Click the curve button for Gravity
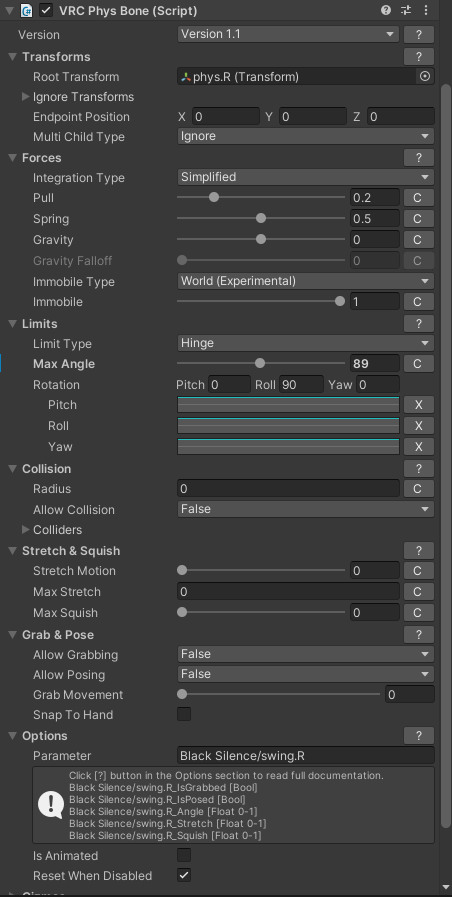 coord(419,240)
